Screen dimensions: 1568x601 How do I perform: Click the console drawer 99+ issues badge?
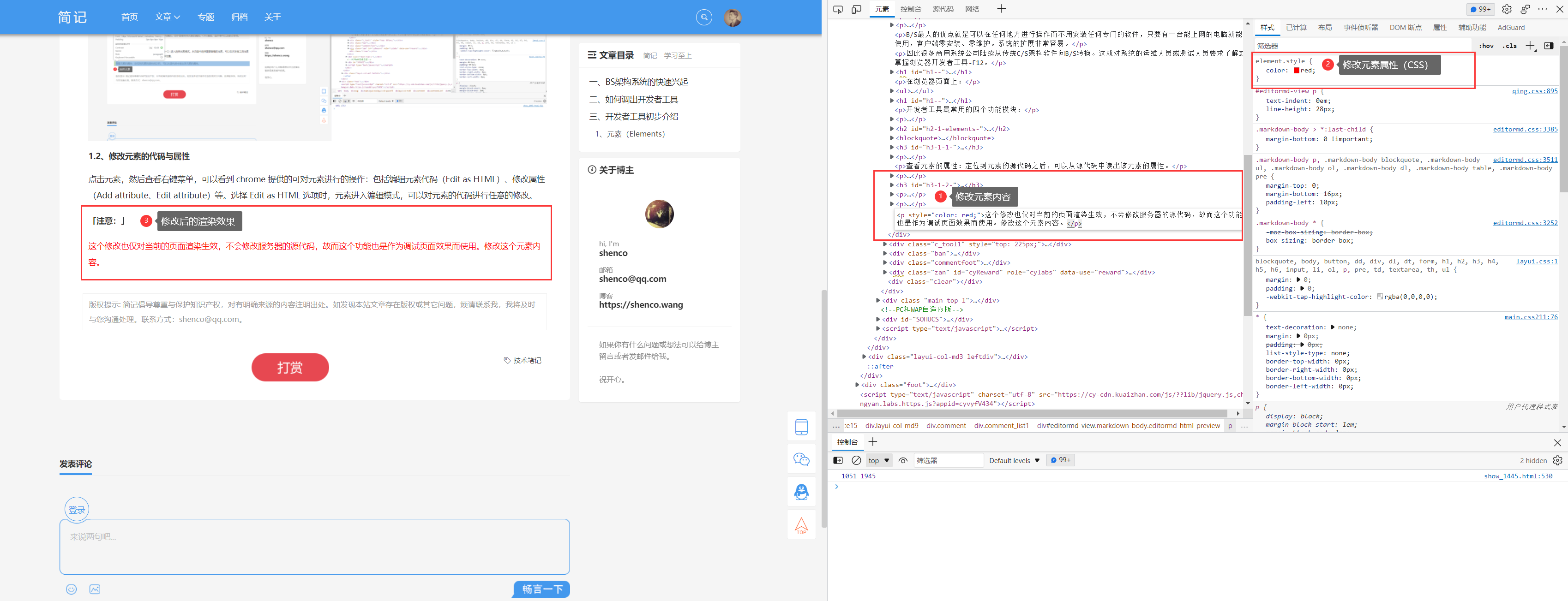coord(1060,460)
